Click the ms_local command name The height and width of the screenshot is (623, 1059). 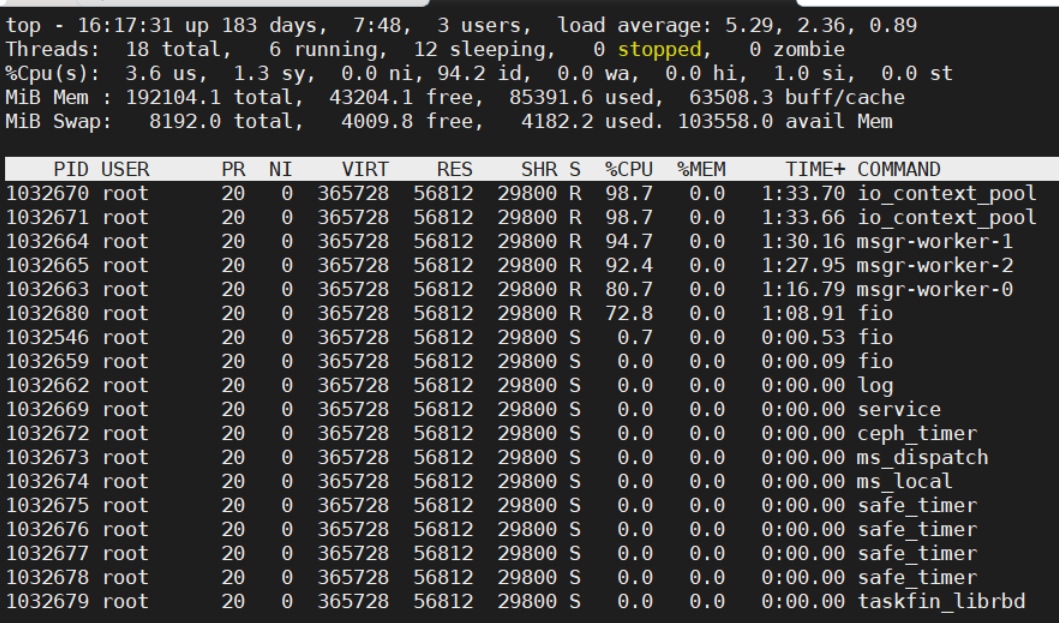[x=905, y=481]
